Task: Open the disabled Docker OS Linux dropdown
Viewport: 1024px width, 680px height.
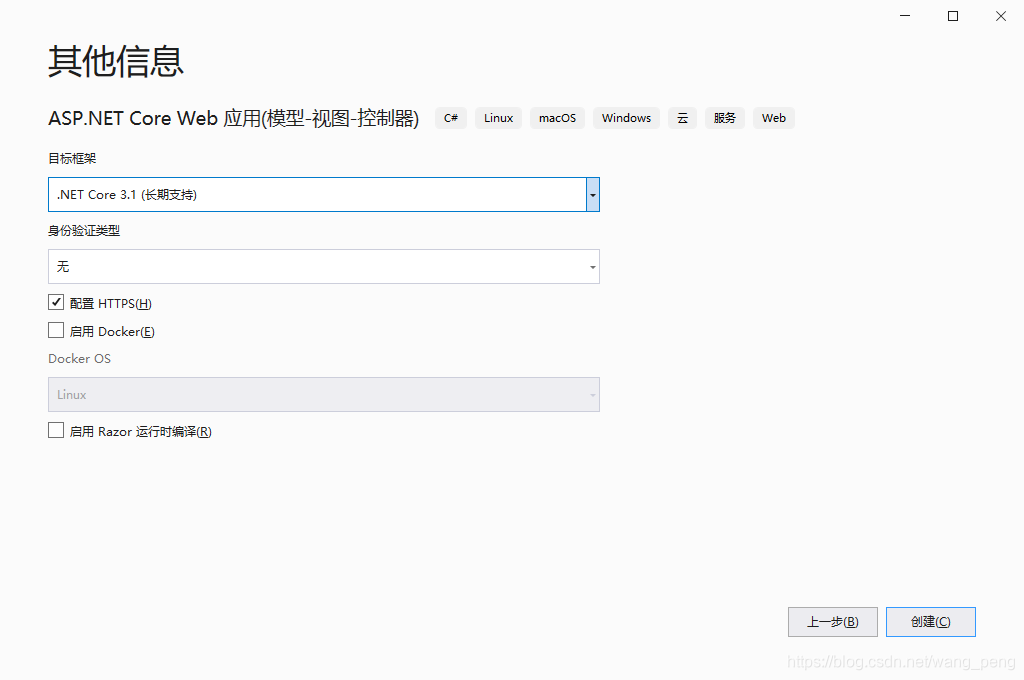Action: pos(324,395)
